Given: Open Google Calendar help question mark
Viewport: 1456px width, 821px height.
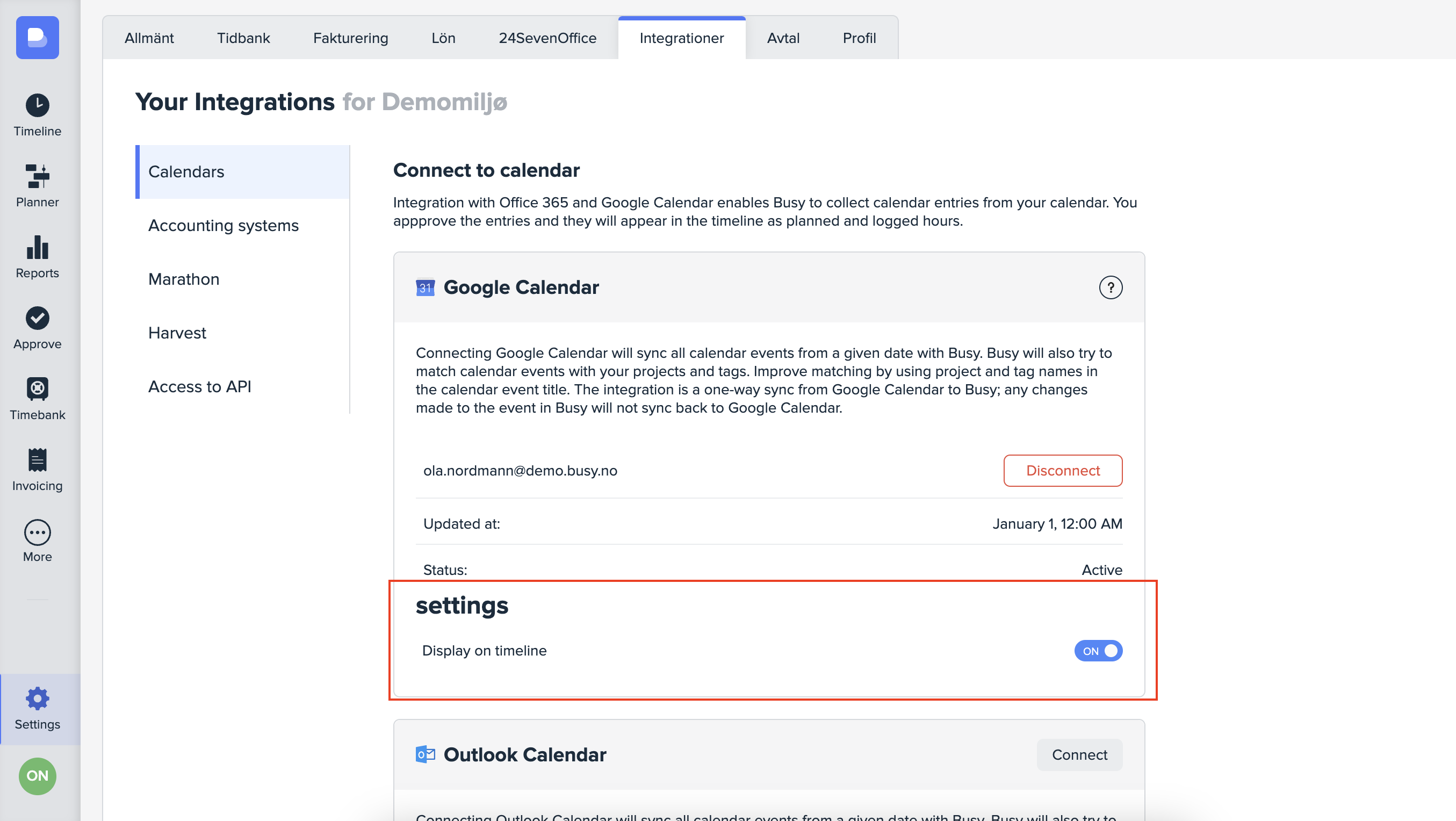Looking at the screenshot, I should 1110,288.
